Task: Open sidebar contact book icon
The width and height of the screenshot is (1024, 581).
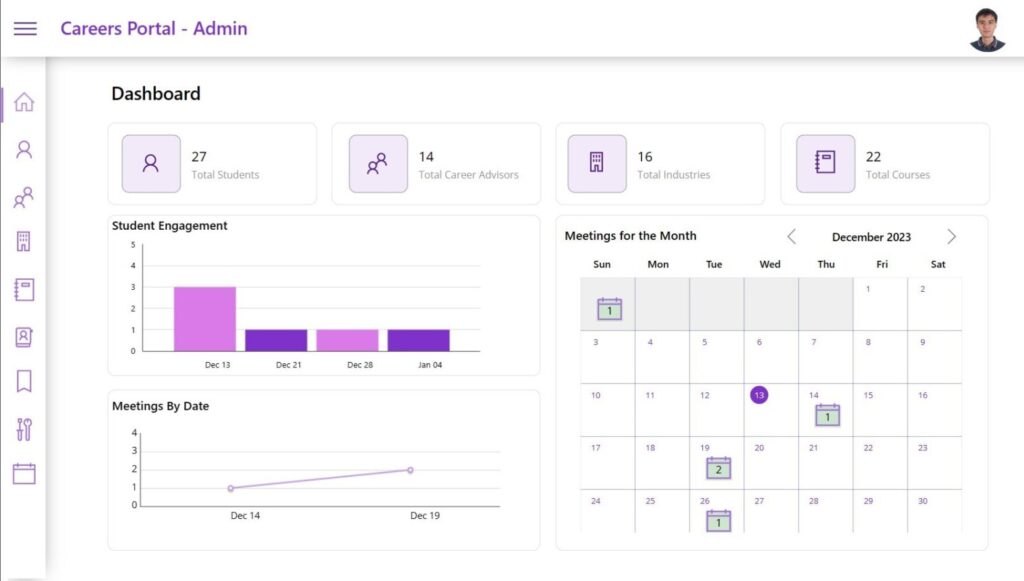Action: click(x=24, y=337)
